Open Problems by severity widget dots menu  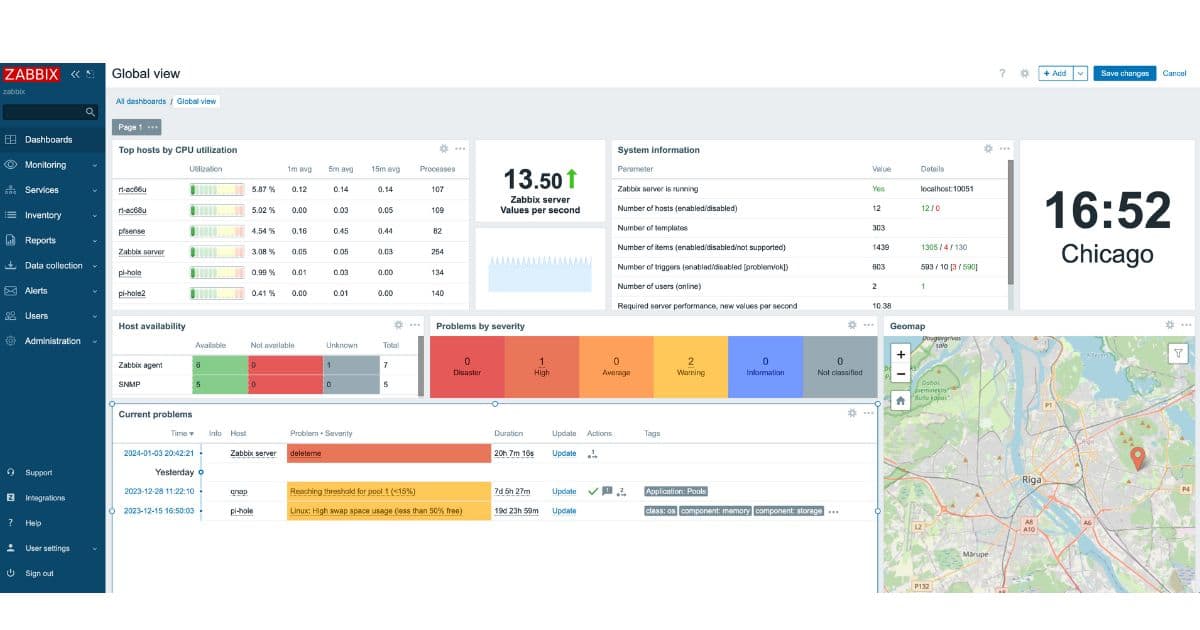[x=869, y=324]
